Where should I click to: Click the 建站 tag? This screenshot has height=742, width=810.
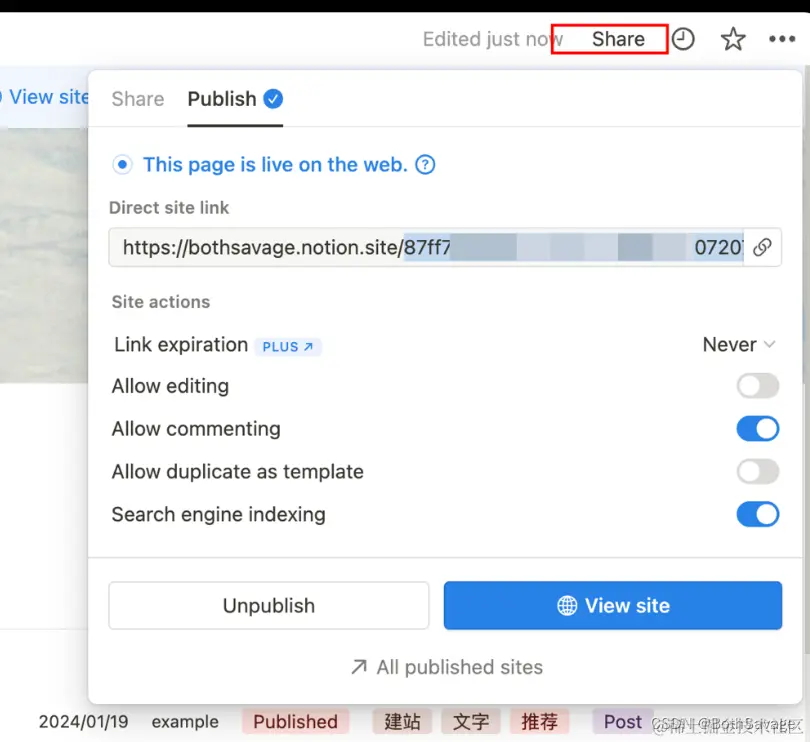pyautogui.click(x=402, y=721)
